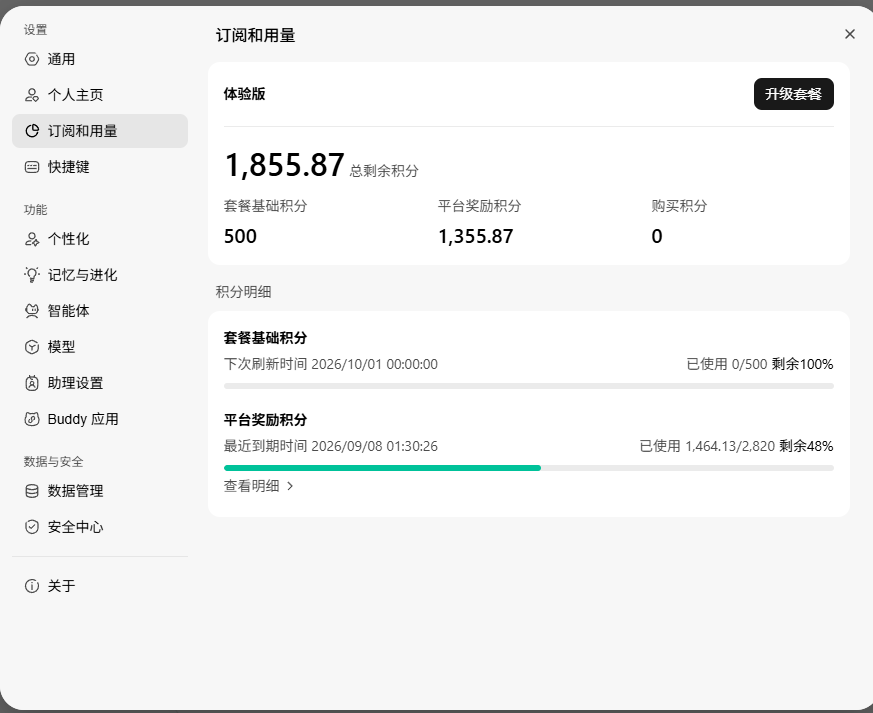Click the 购买积分 label

point(679,206)
